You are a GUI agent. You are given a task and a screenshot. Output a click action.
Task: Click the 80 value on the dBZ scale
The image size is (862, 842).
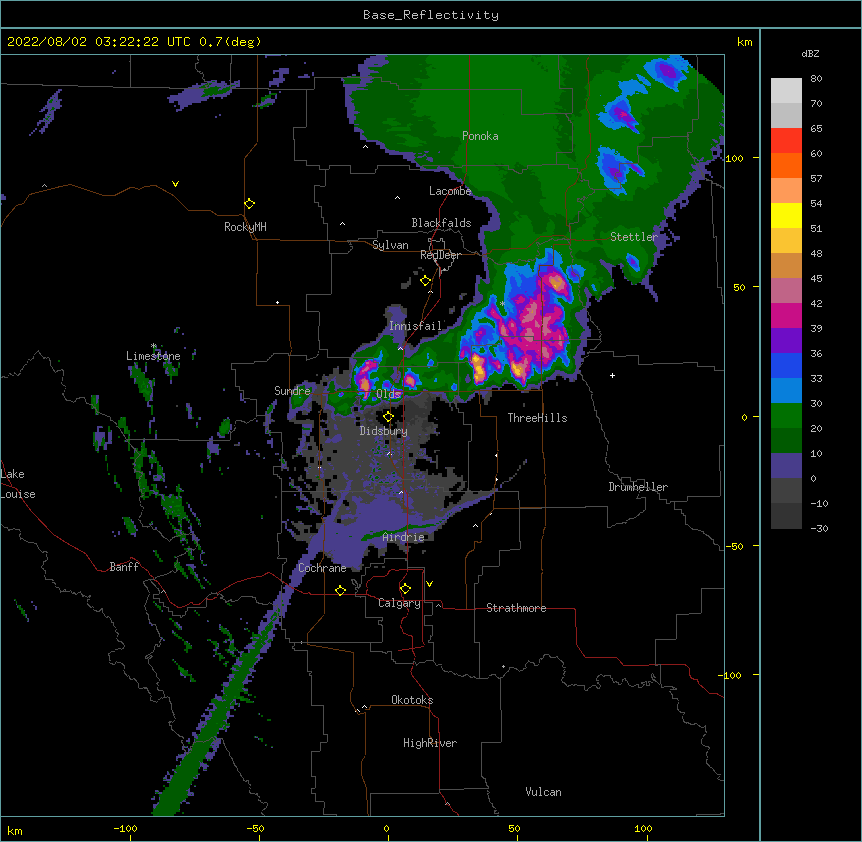[x=816, y=79]
